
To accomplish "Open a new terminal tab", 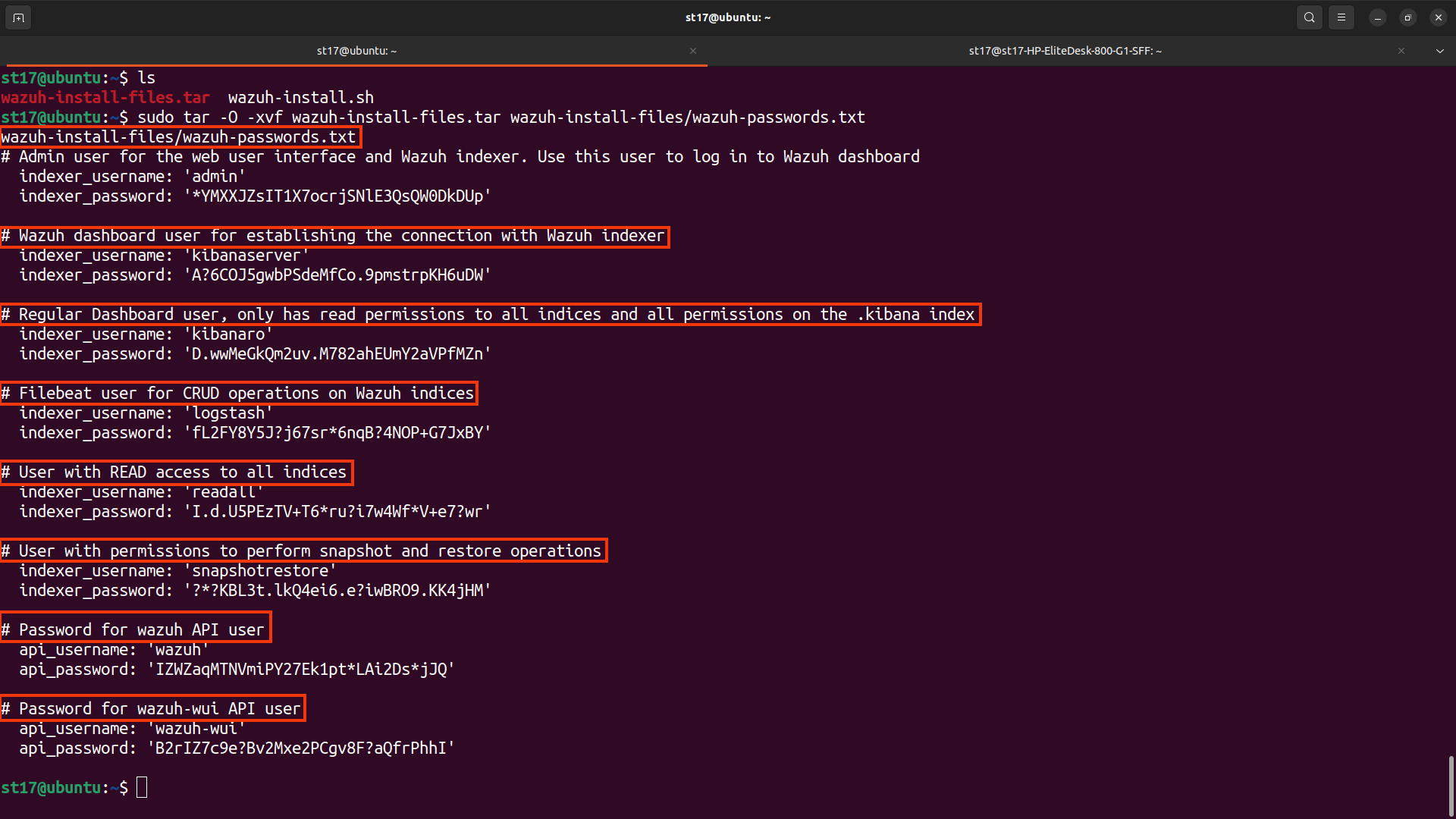I will click(18, 17).
